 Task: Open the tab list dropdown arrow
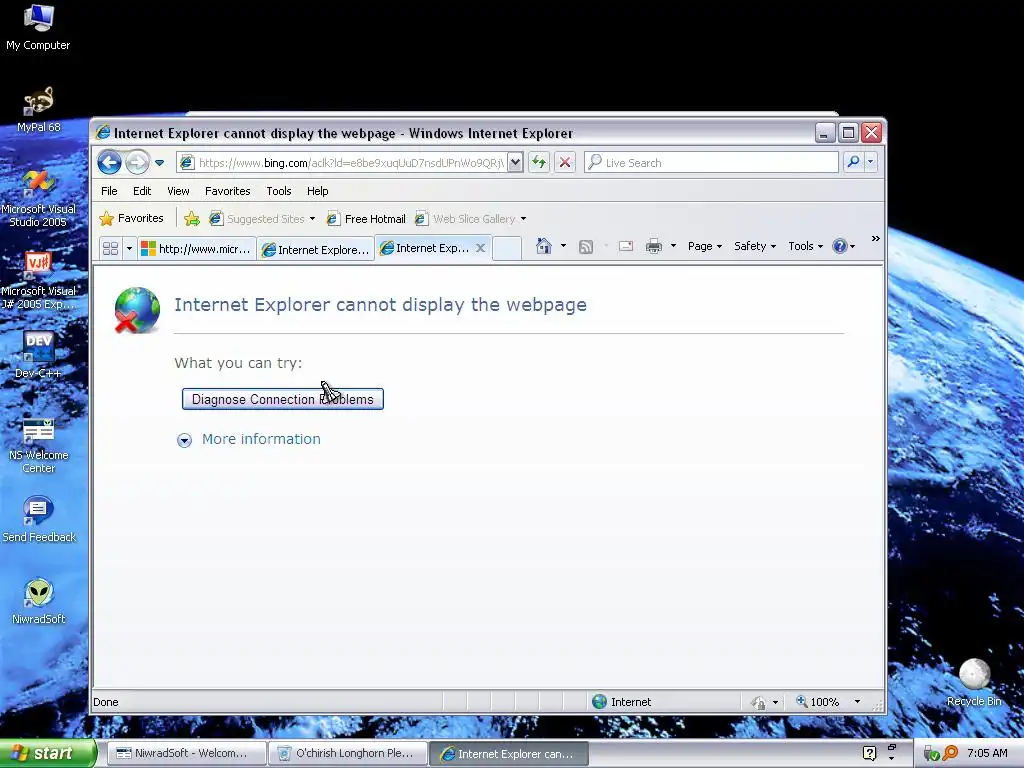[129, 249]
